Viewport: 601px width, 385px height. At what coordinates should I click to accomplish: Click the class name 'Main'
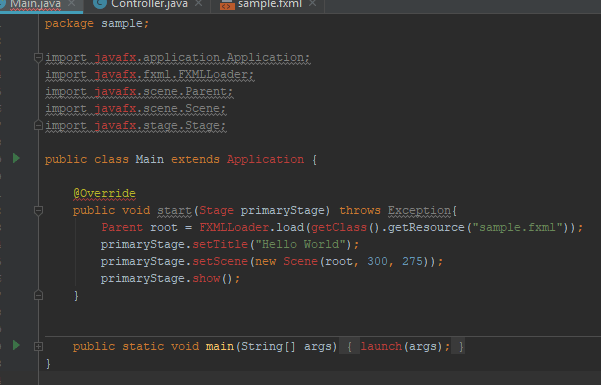point(149,159)
